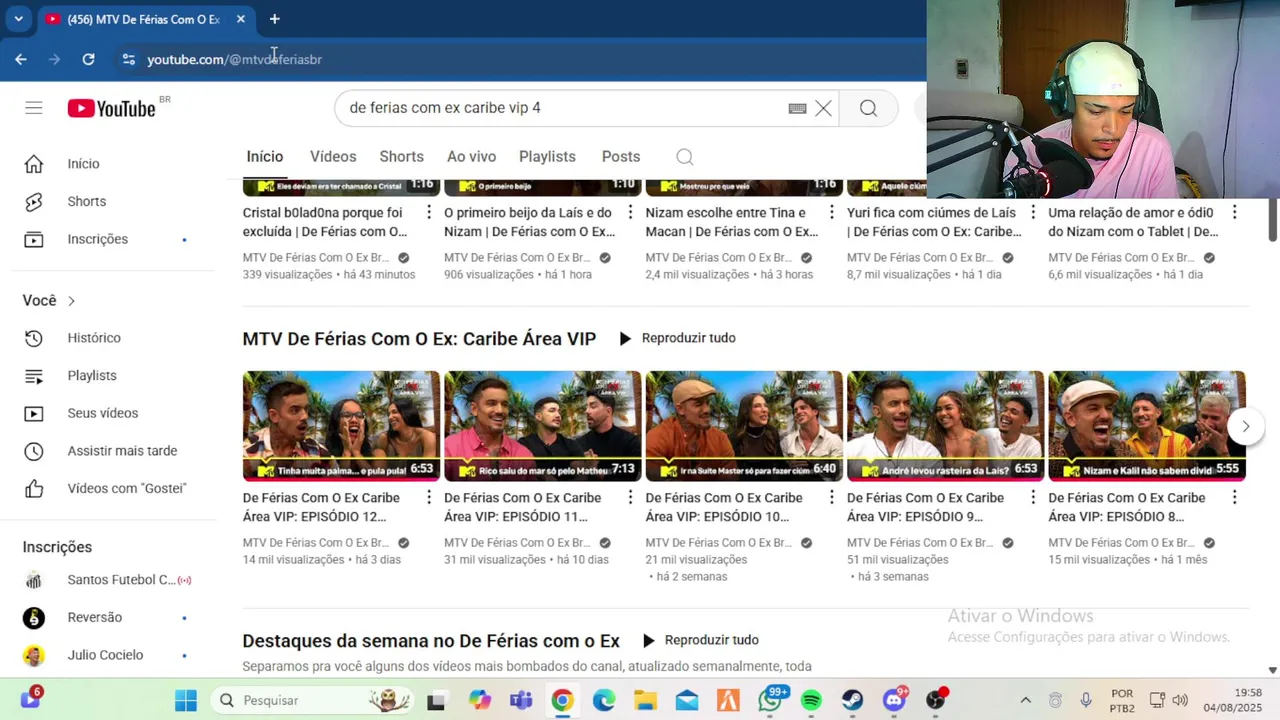This screenshot has width=1280, height=720.
Task: Open Windows Start menu
Action: tap(186, 700)
